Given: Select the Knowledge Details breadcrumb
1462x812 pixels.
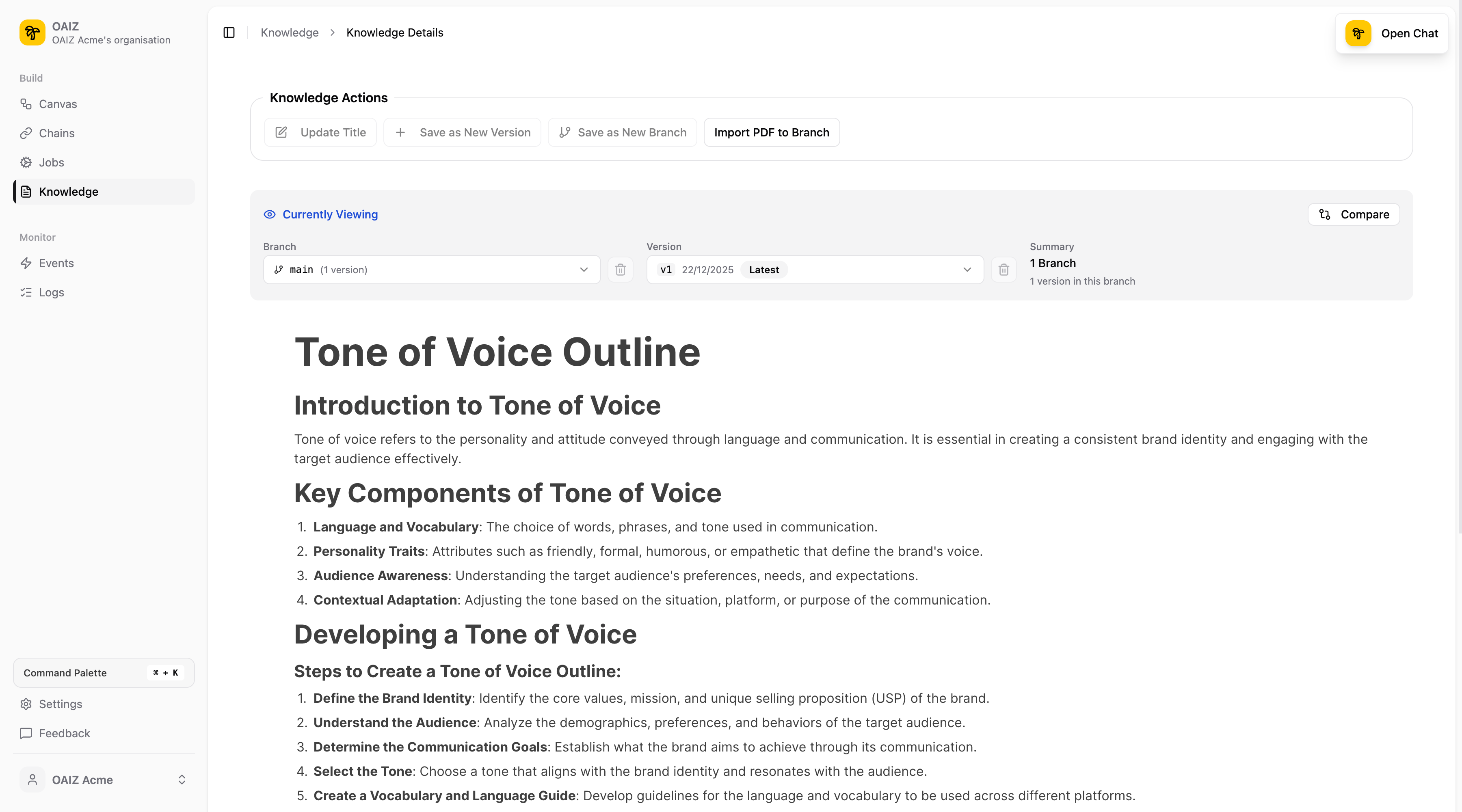Looking at the screenshot, I should [394, 32].
